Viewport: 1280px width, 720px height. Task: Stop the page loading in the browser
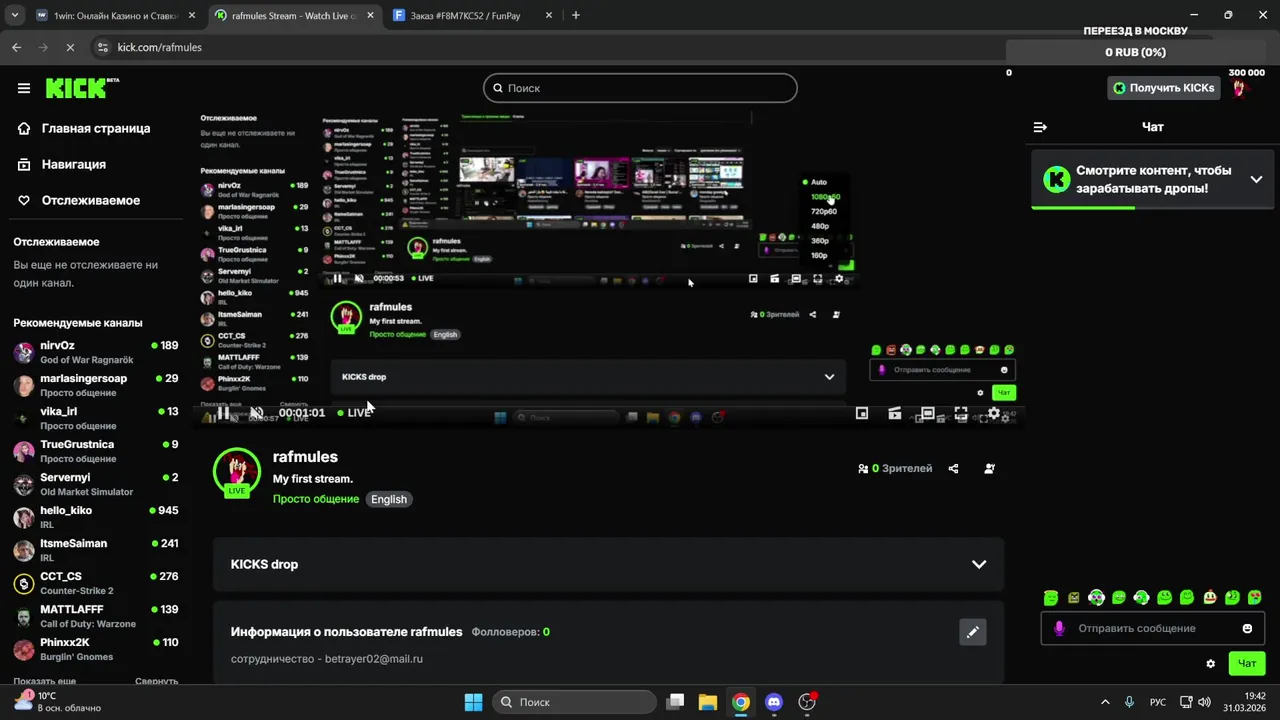point(69,47)
